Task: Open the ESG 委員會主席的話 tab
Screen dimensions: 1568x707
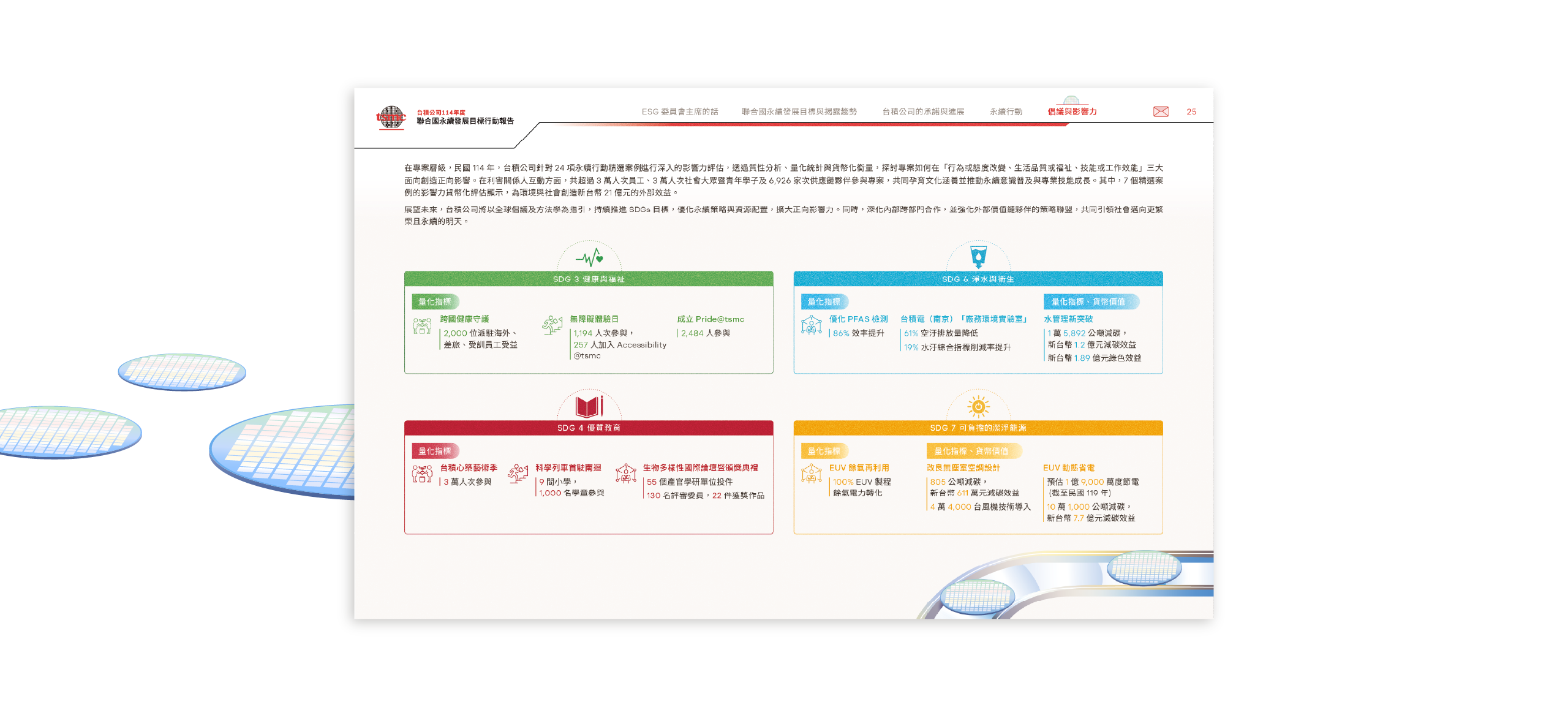Action: (680, 112)
